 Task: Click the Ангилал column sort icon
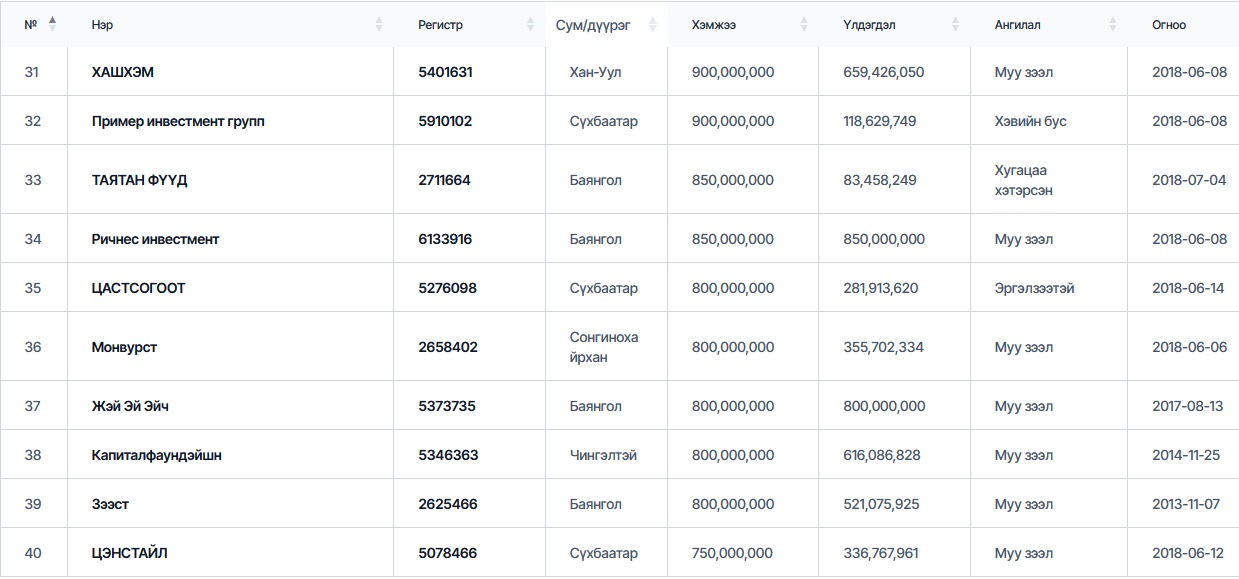(1112, 24)
